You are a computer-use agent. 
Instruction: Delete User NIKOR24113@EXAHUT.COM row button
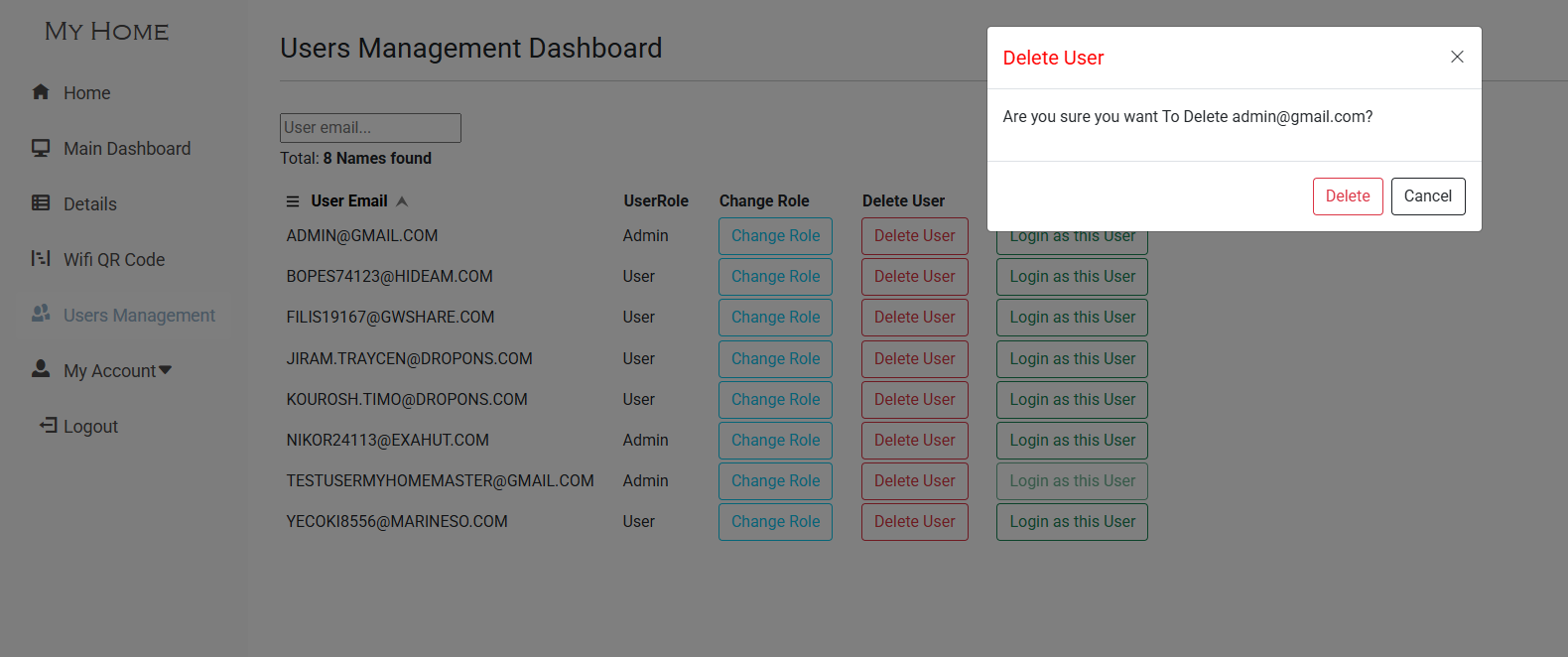click(915, 441)
